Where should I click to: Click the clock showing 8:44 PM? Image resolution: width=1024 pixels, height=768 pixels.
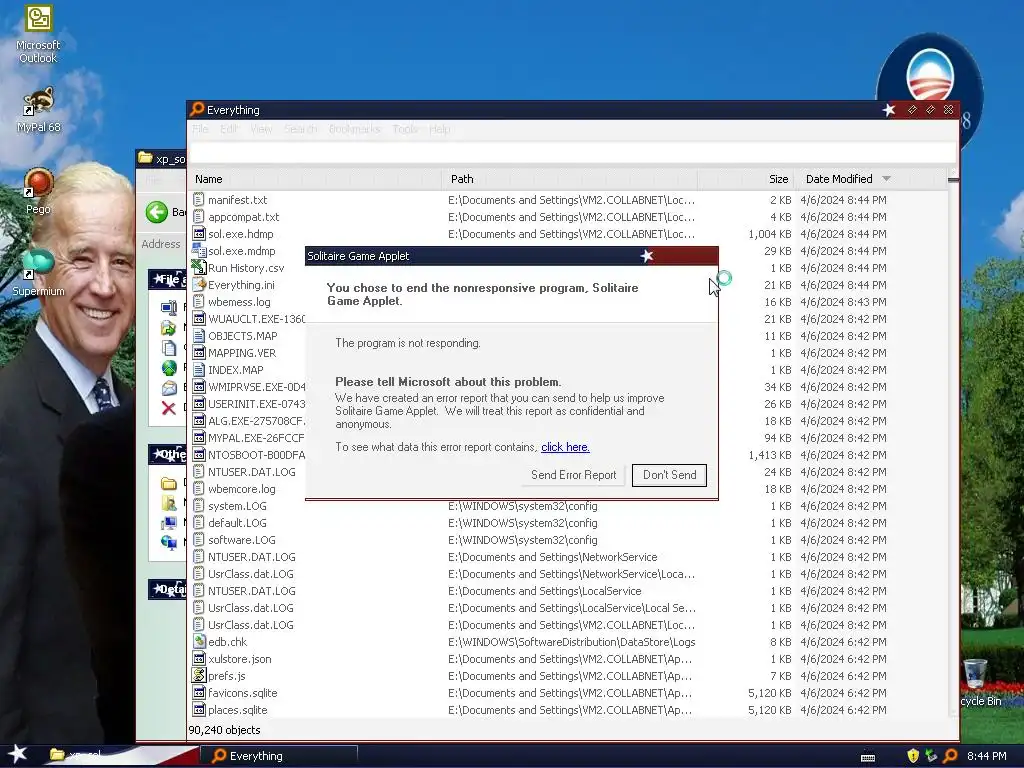986,756
